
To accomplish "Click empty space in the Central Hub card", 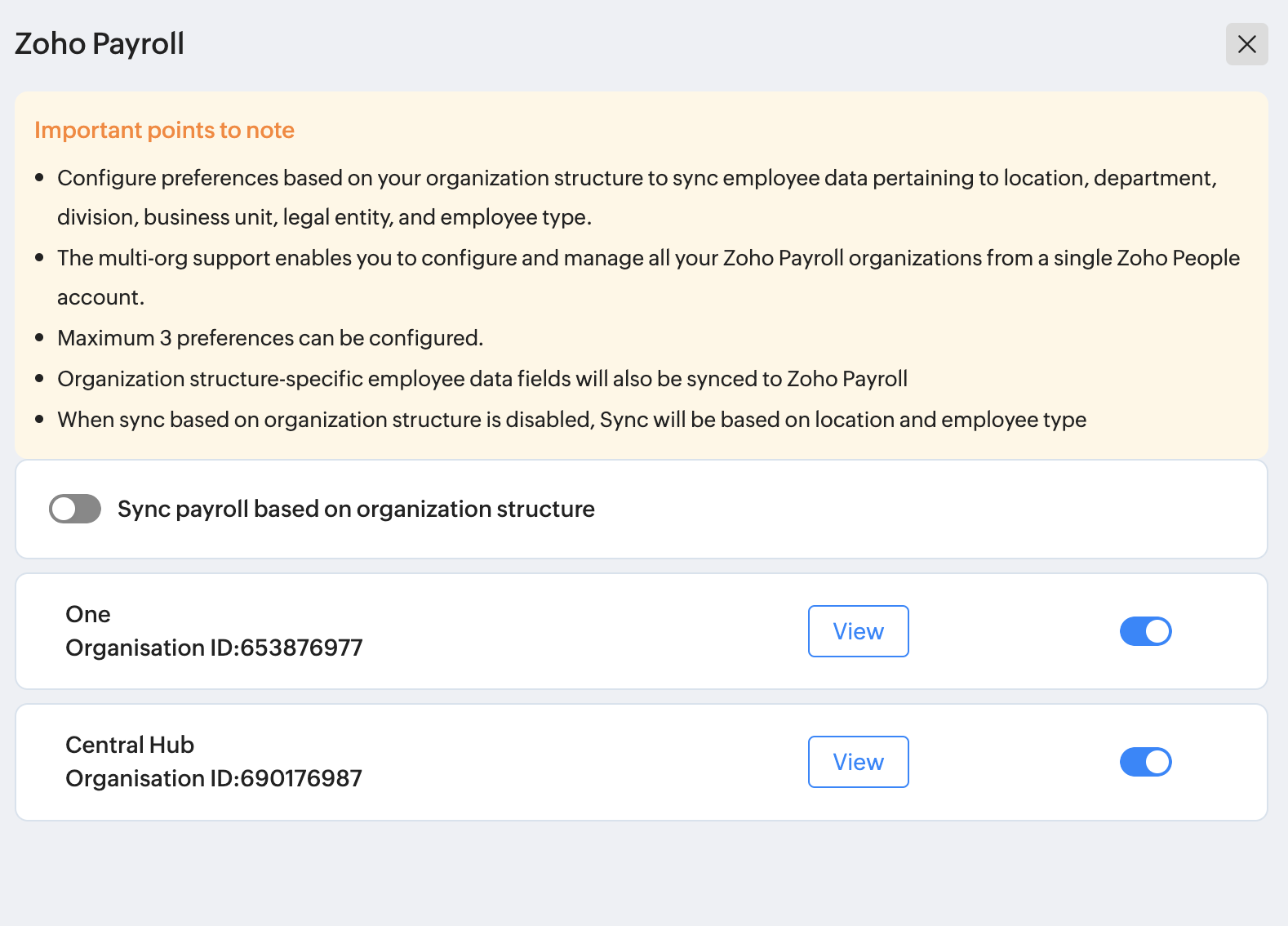I will click(571, 762).
